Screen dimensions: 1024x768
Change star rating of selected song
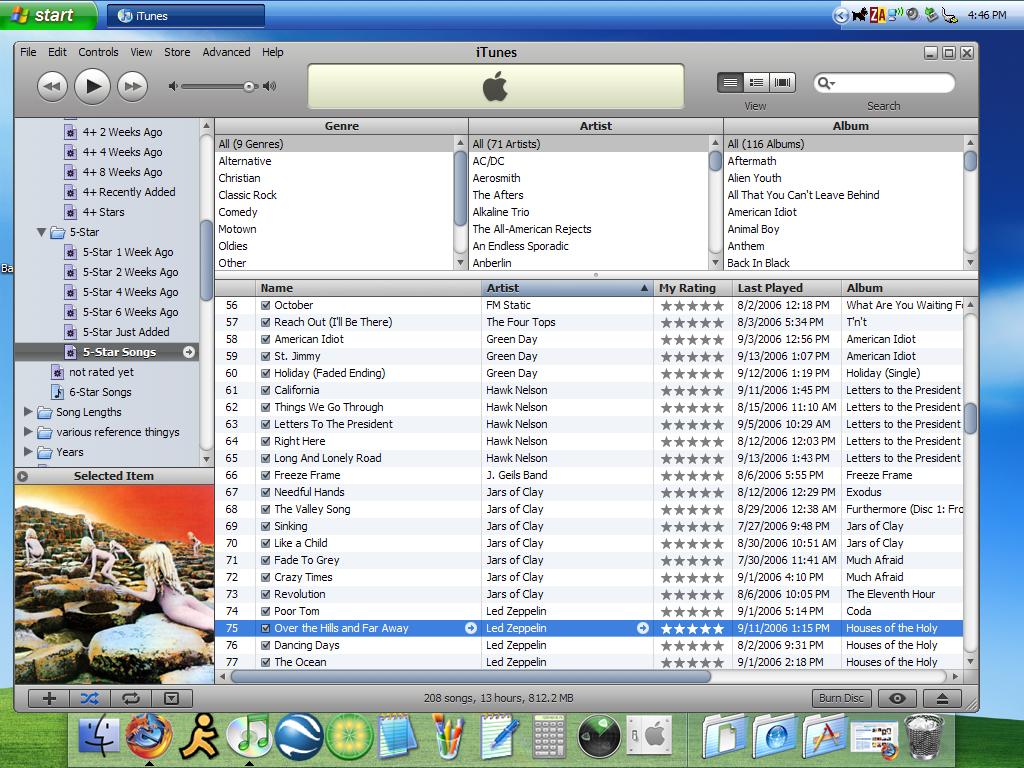tap(692, 628)
